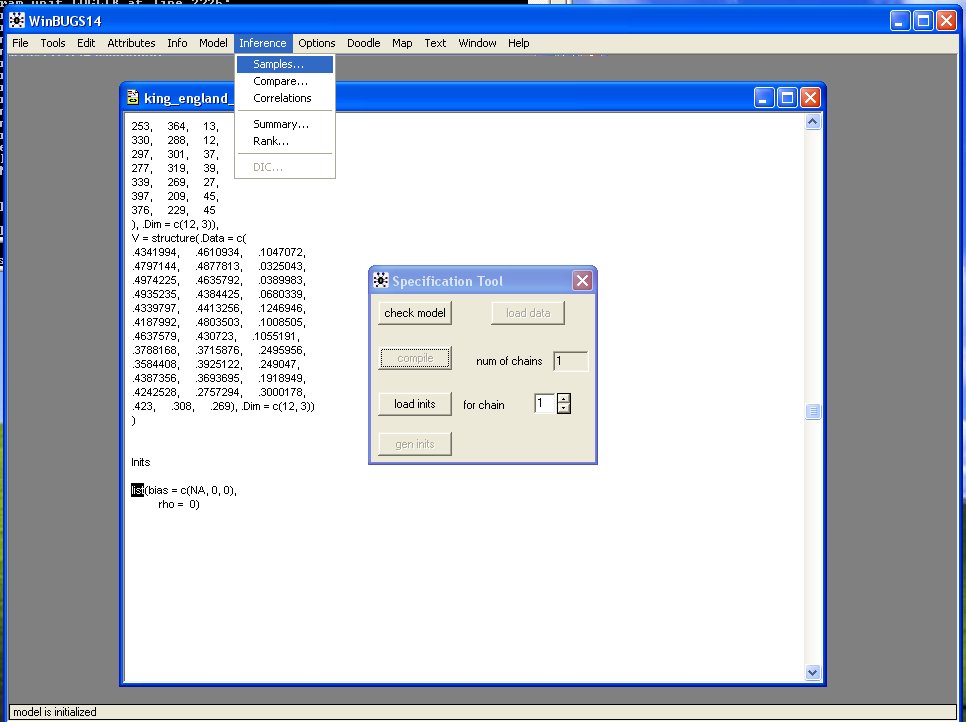Click the WinBUGS14 title bar application icon
The image size is (966, 722).
tap(17, 20)
